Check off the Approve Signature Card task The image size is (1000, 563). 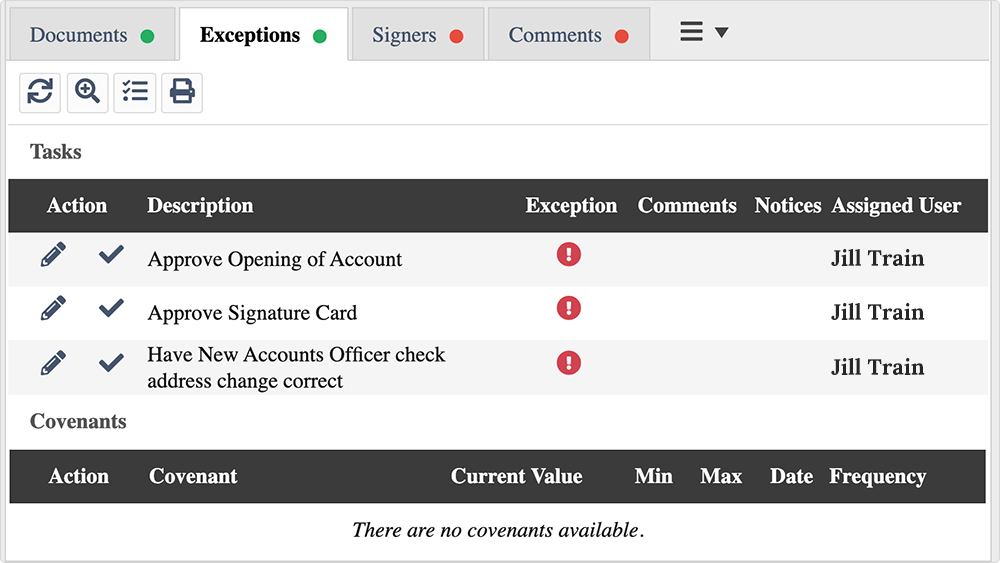pyautogui.click(x=111, y=309)
